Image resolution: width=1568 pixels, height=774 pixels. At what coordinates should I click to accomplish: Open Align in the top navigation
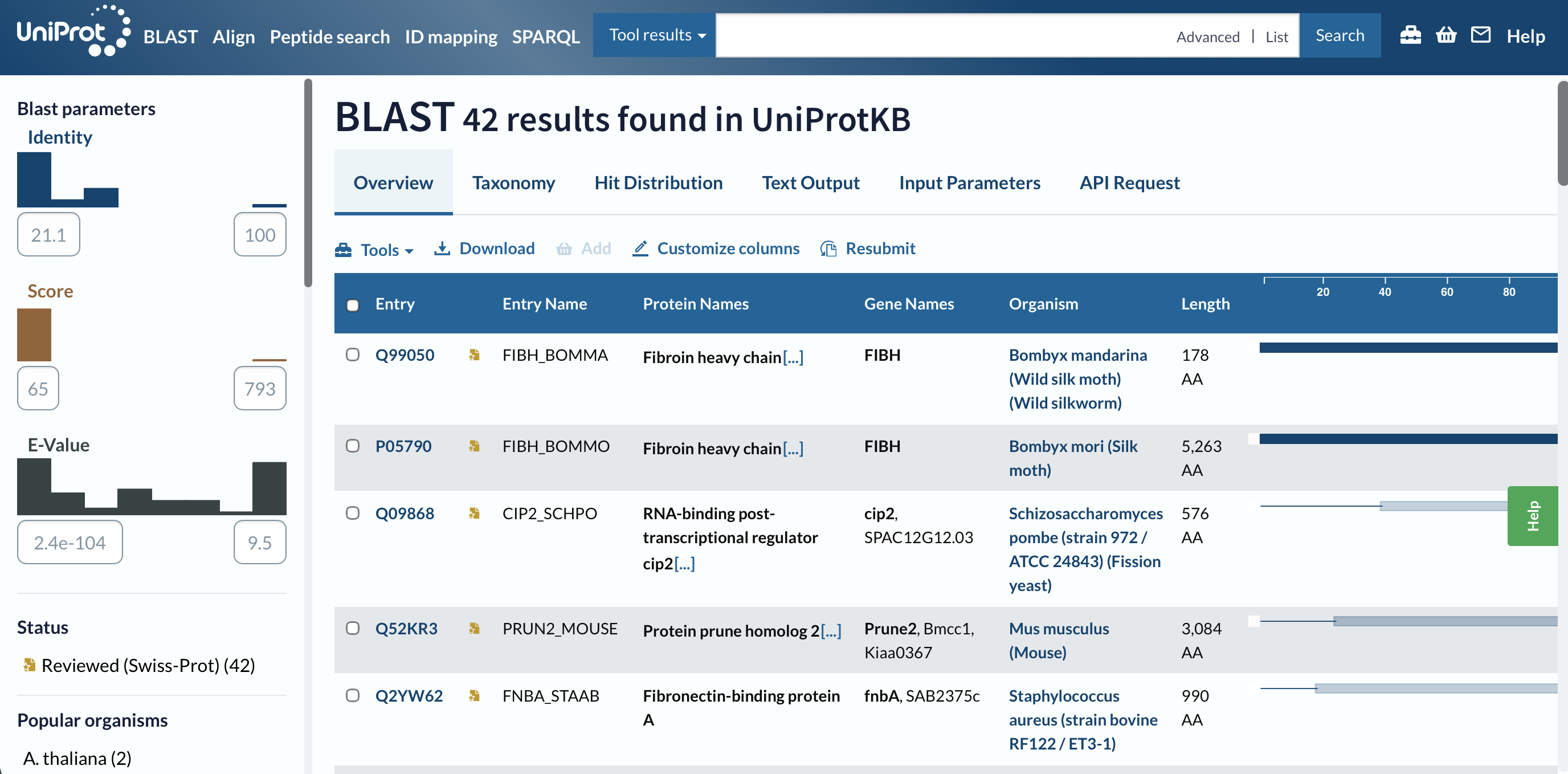click(x=234, y=36)
